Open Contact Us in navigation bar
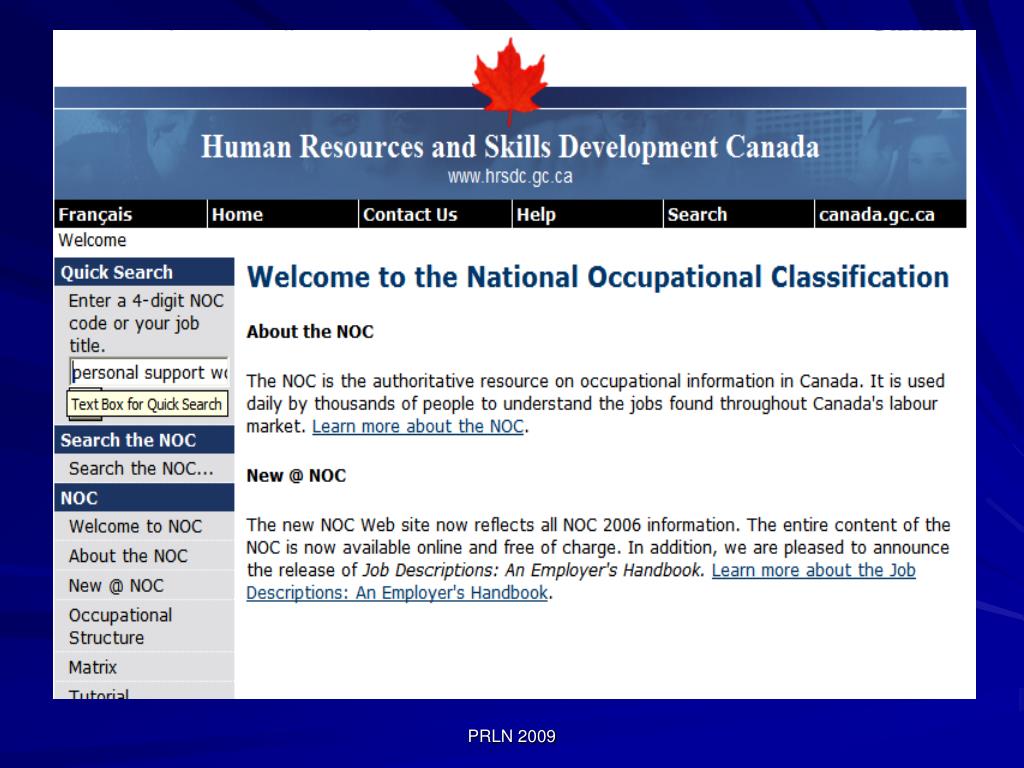This screenshot has width=1024, height=768. point(410,215)
